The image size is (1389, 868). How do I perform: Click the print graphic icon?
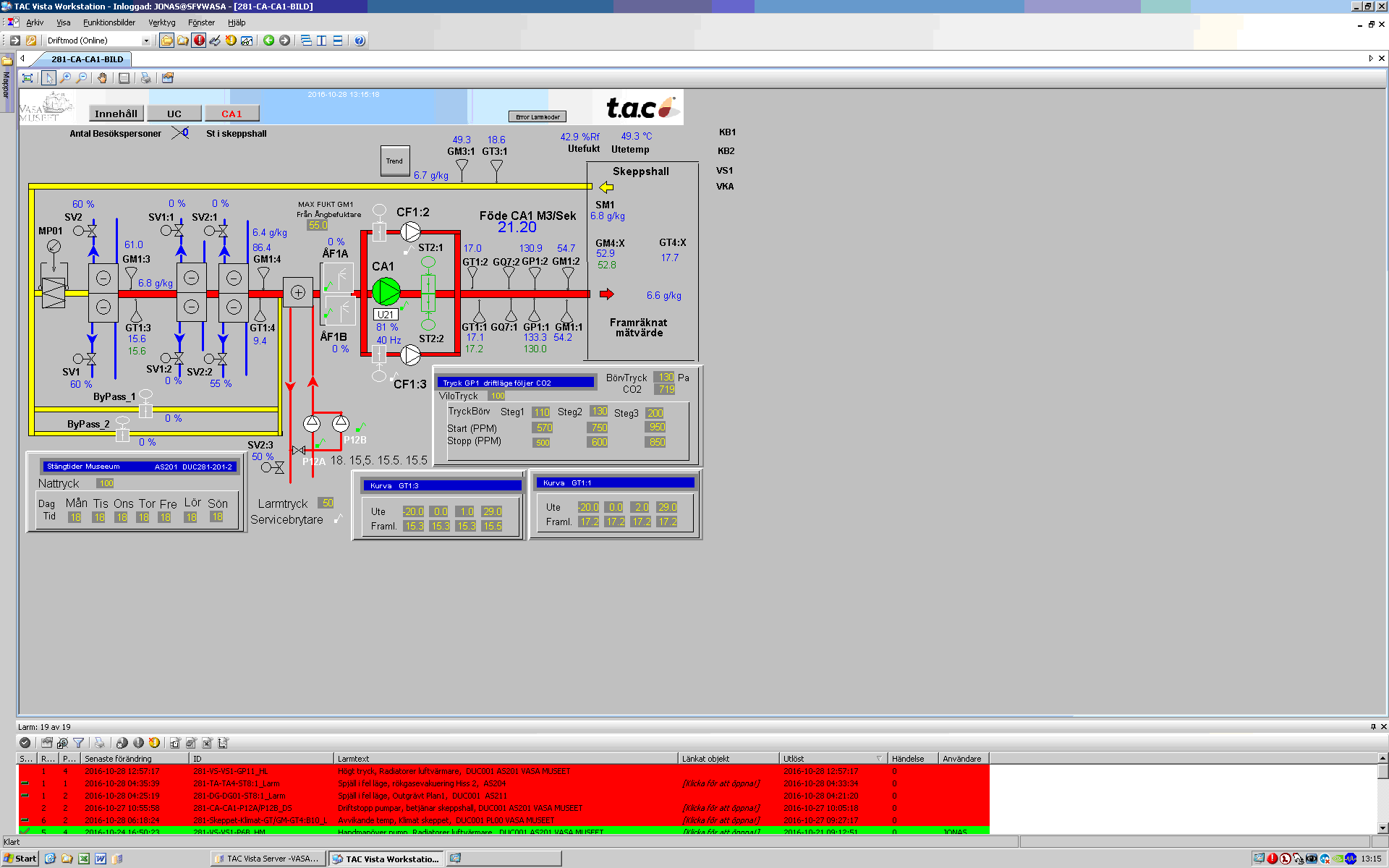click(145, 78)
